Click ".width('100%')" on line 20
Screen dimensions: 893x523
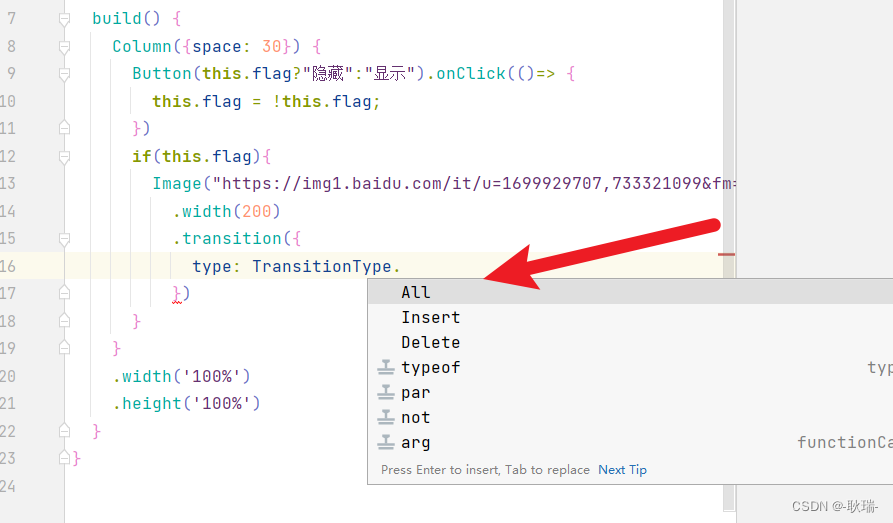182,376
